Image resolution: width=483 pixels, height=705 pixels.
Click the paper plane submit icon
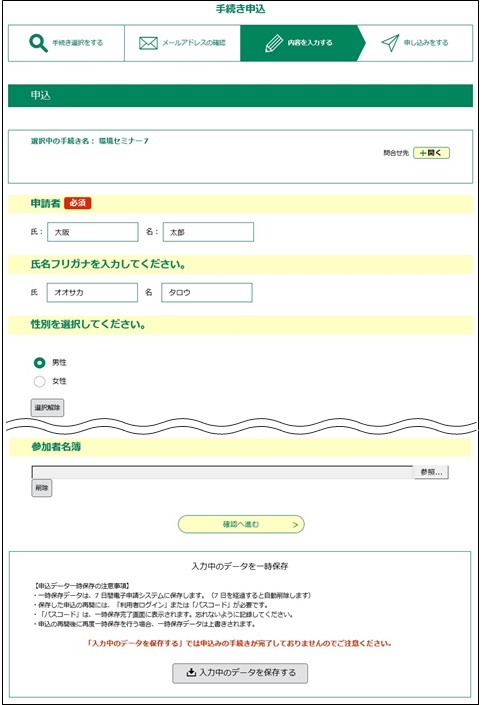click(x=390, y=43)
